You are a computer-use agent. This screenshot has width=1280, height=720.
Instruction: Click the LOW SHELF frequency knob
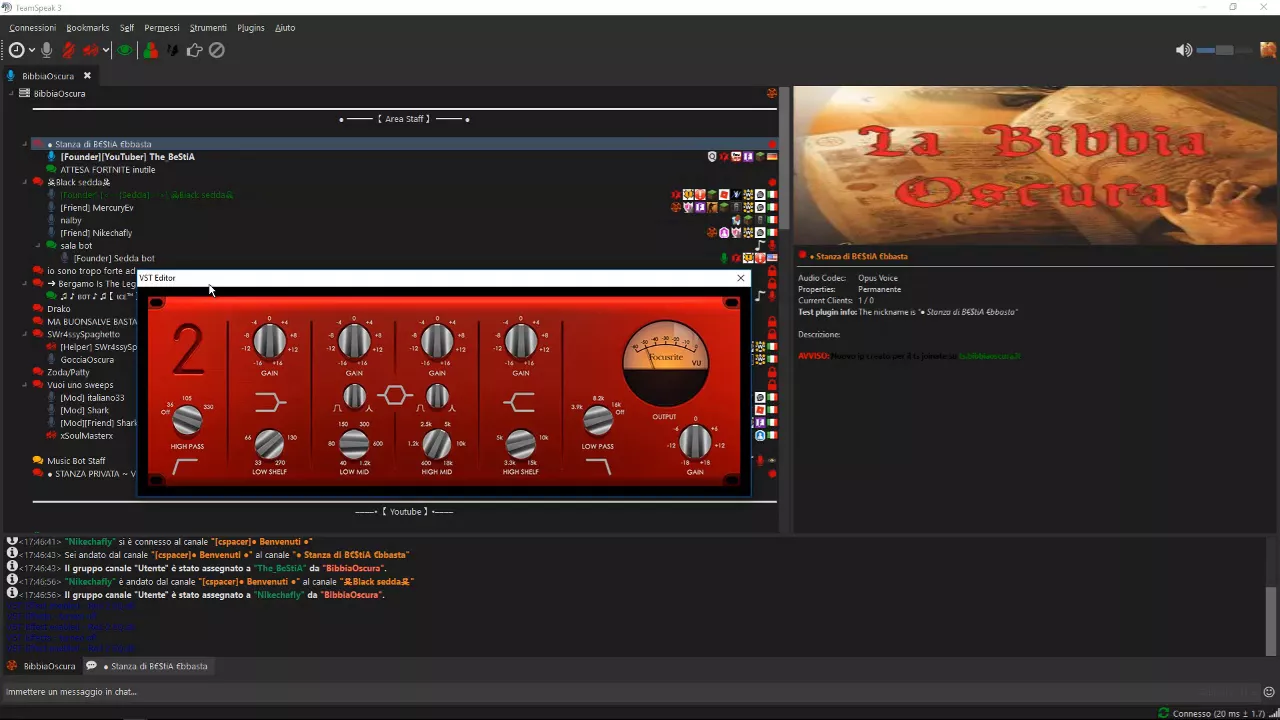[x=269, y=444]
